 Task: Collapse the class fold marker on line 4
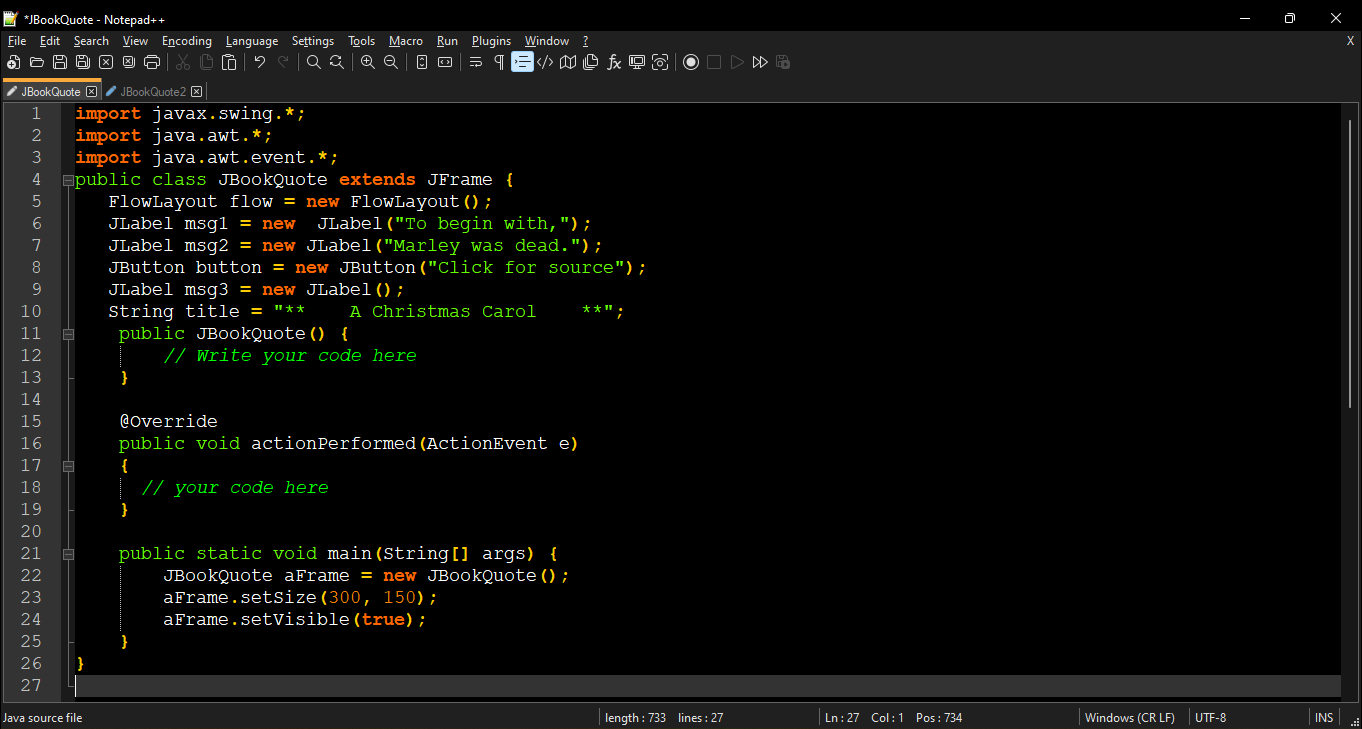tap(68, 180)
